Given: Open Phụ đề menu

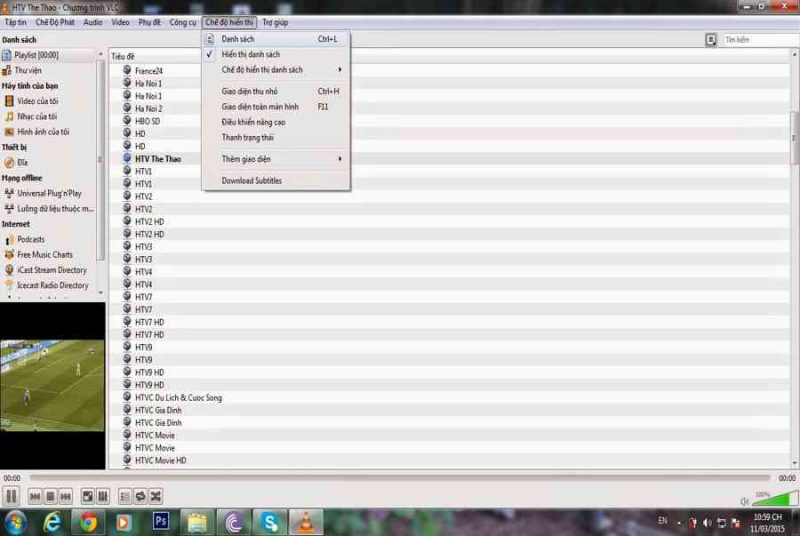Looking at the screenshot, I should pyautogui.click(x=149, y=22).
